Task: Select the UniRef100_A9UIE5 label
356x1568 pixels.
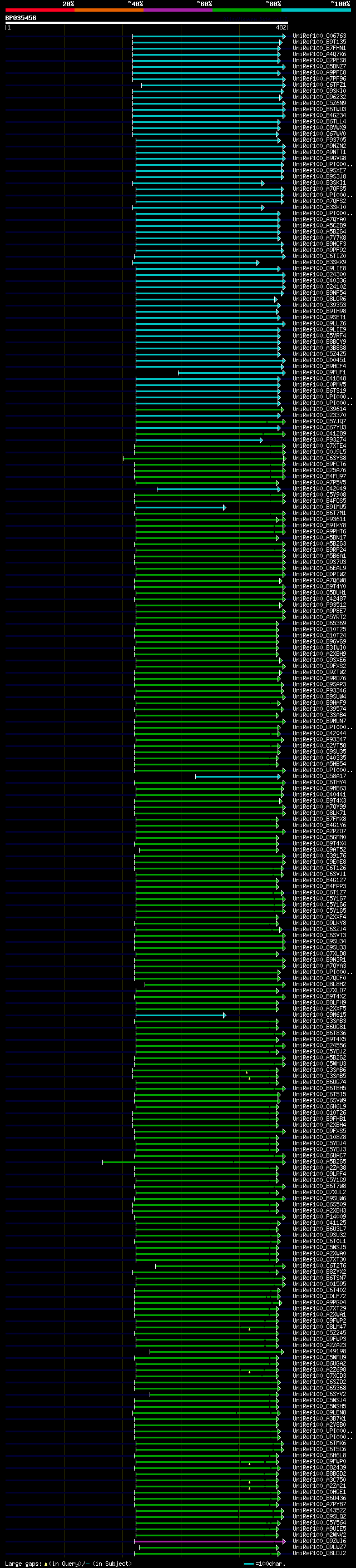Action: pyautogui.click(x=319, y=1529)
